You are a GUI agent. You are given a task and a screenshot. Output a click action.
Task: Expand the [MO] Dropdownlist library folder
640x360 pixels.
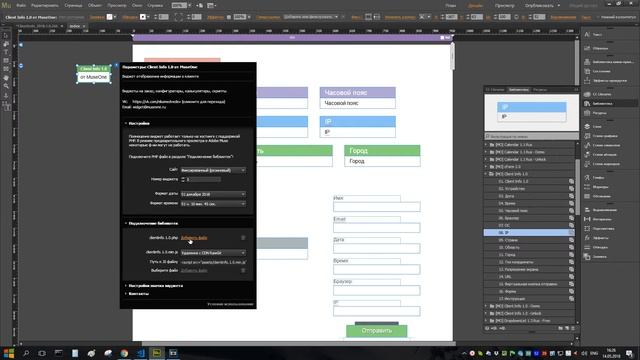point(487,321)
